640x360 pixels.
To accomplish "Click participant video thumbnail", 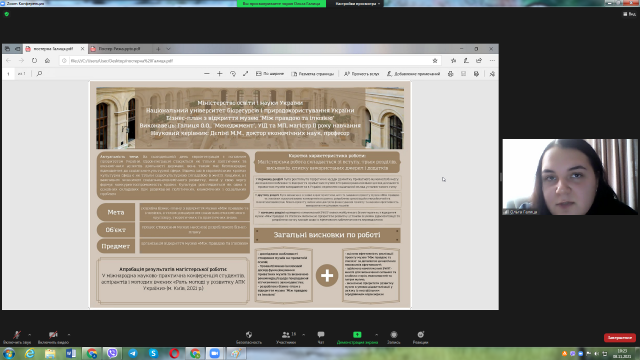I will tap(570, 177).
